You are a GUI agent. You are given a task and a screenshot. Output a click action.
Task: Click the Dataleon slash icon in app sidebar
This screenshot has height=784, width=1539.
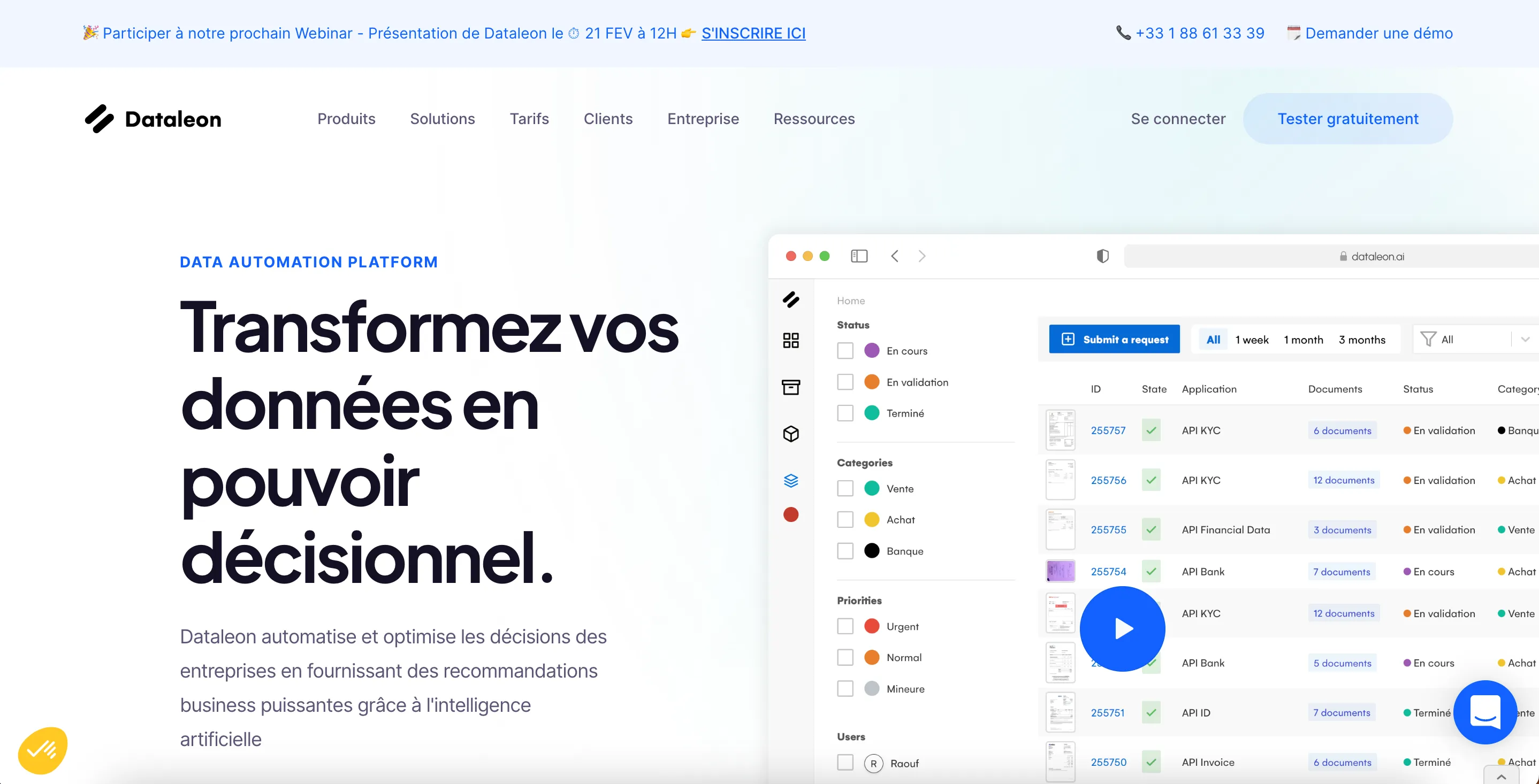(x=791, y=299)
